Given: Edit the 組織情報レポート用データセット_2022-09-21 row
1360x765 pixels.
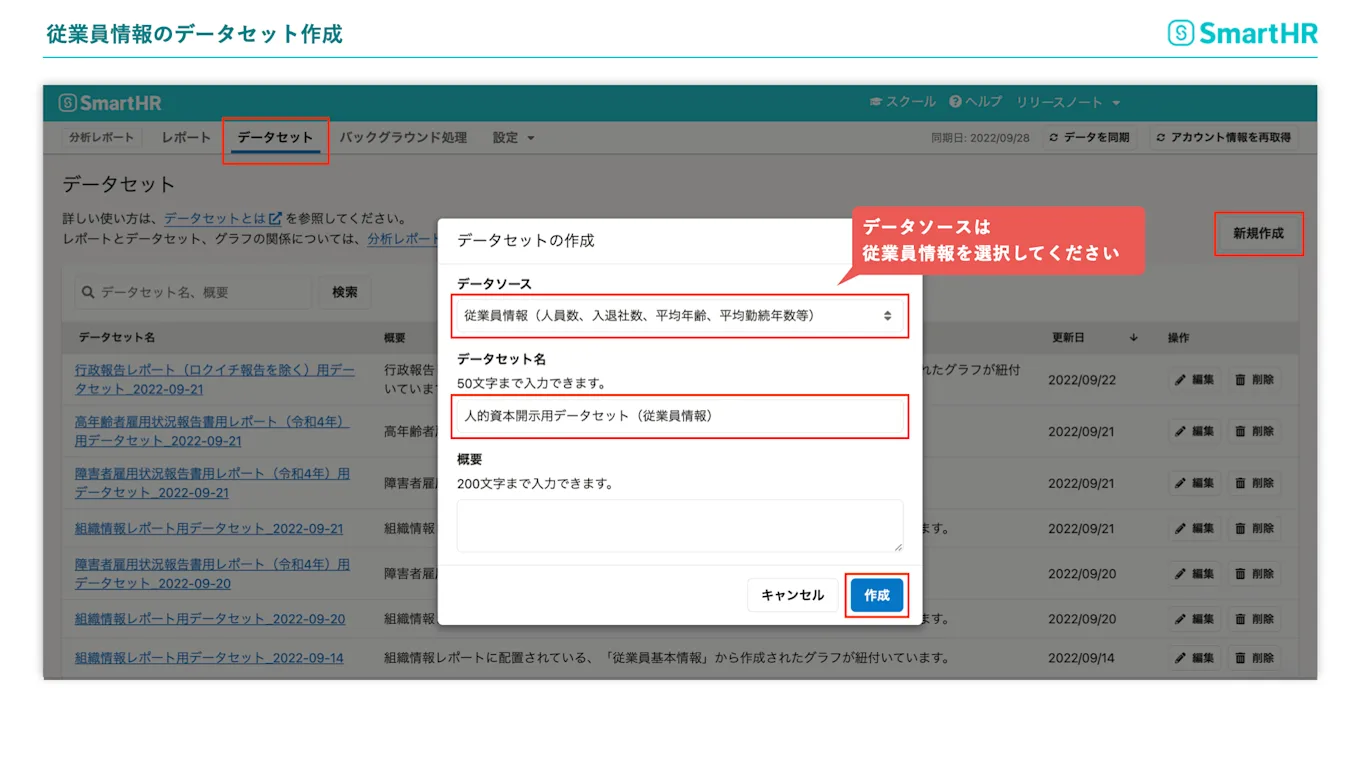Looking at the screenshot, I should tap(1194, 528).
